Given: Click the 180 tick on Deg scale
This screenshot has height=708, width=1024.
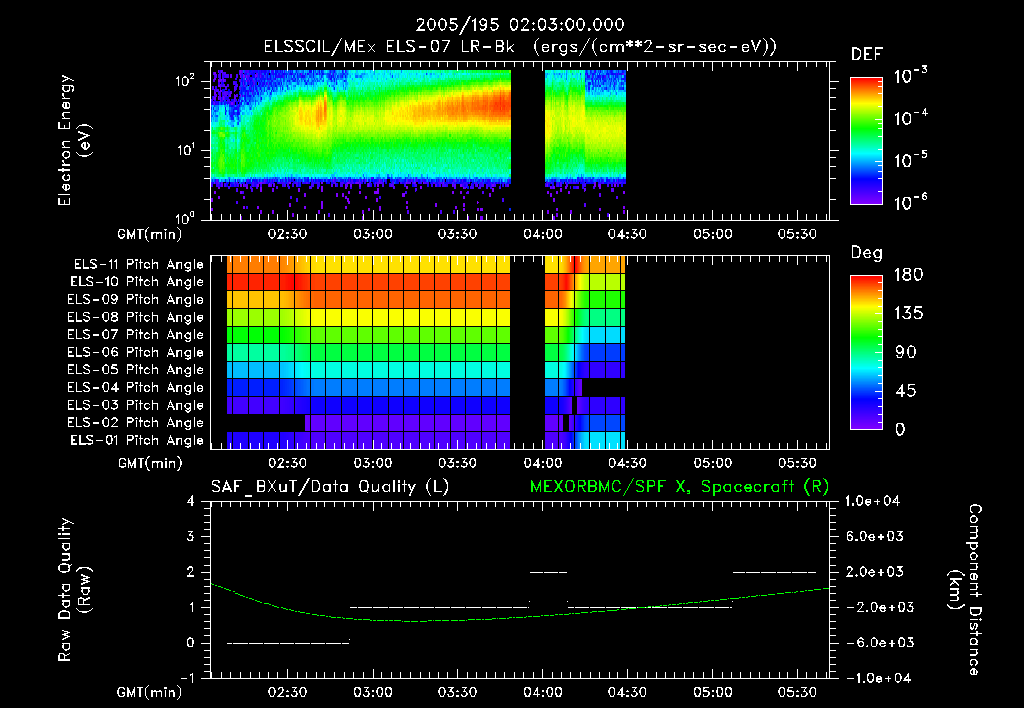Looking at the screenshot, I should click(908, 274).
